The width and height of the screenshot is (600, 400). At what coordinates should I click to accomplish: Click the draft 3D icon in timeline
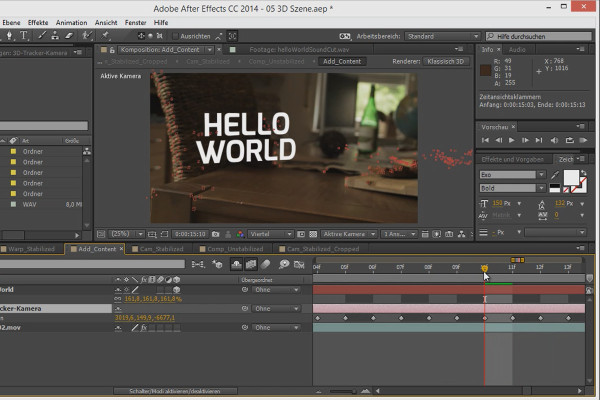[x=217, y=264]
